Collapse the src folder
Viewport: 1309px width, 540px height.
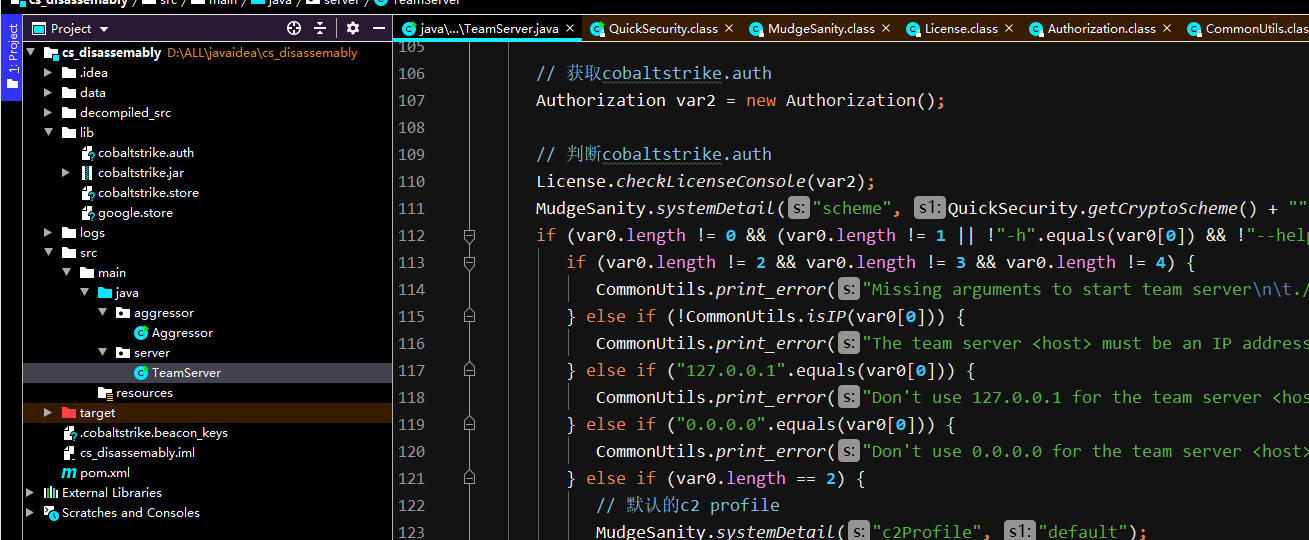click(x=49, y=253)
